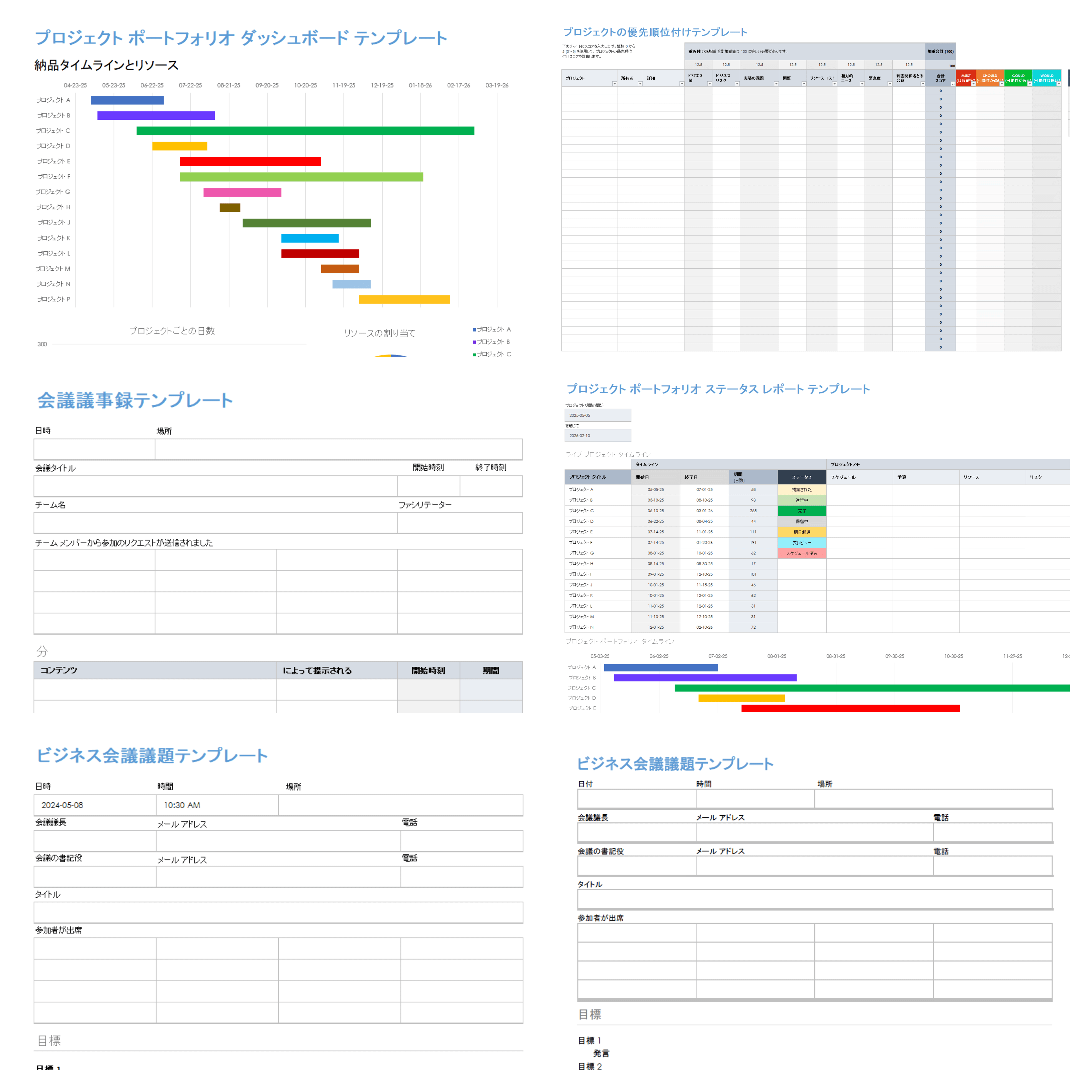Select the red プロジェクト E bar in dashboard Gantt

(x=250, y=162)
